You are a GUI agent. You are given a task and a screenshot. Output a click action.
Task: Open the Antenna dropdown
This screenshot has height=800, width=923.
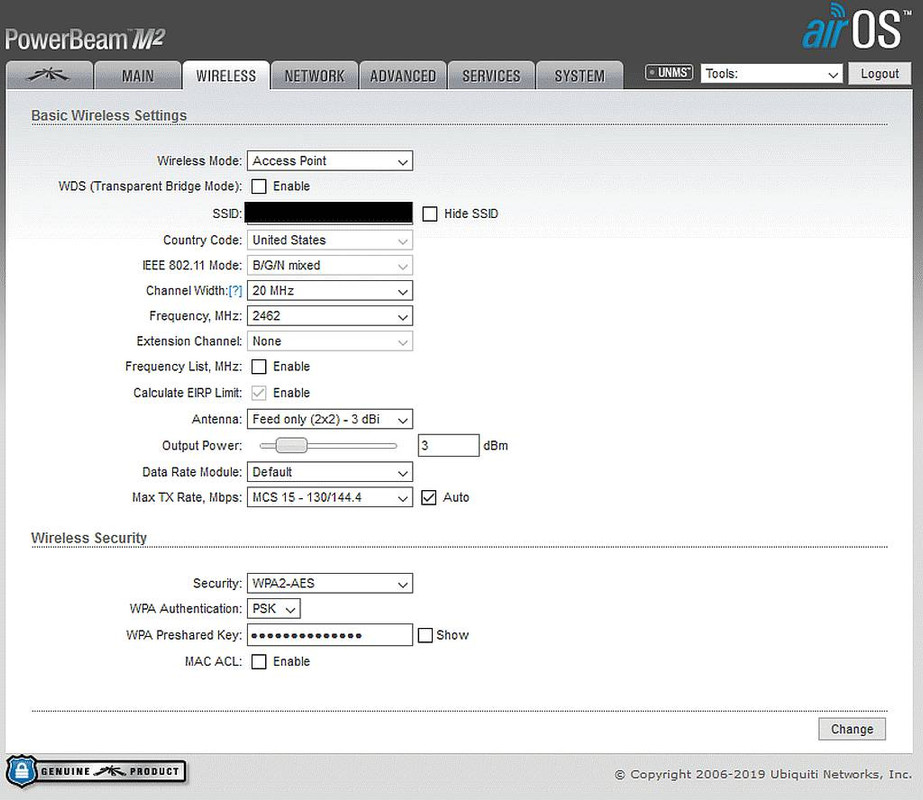(x=330, y=420)
